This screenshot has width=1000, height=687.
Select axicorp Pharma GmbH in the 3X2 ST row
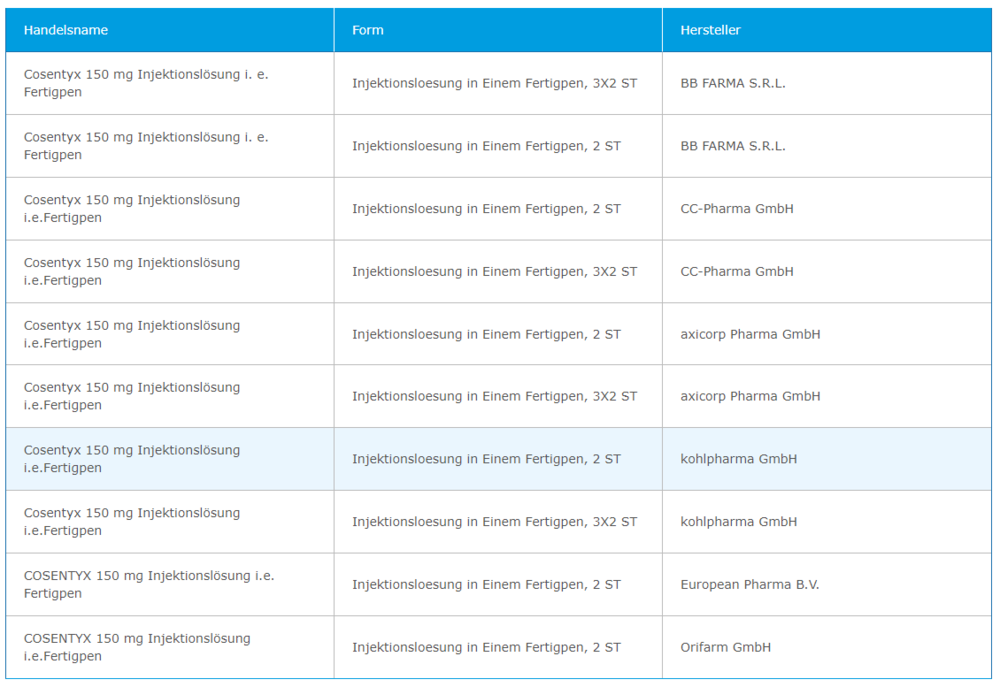[x=750, y=396]
